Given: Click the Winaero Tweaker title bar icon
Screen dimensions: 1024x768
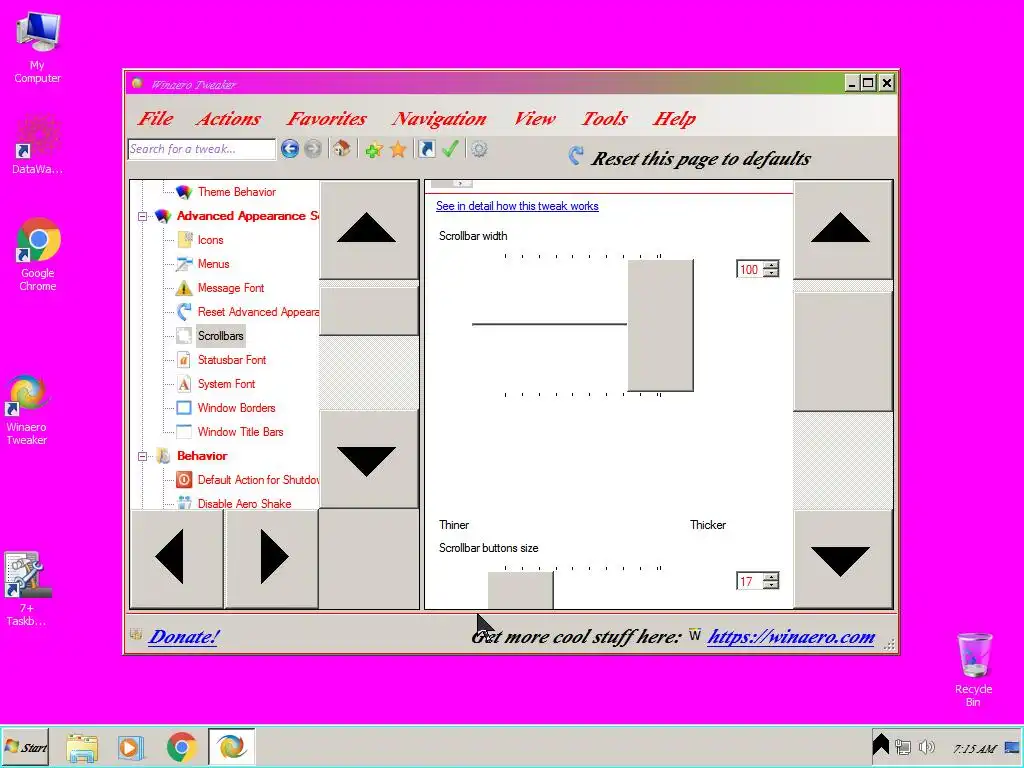Looking at the screenshot, I should [137, 83].
